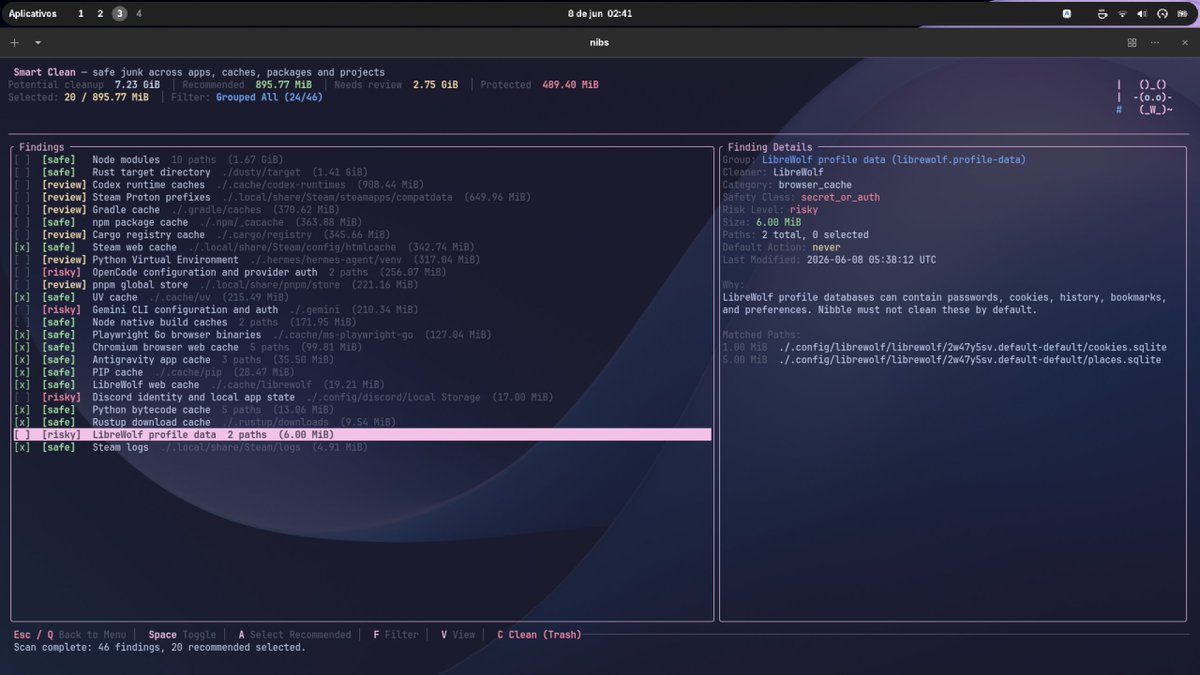The width and height of the screenshot is (1200, 675).
Task: Select Node native build caches row
Action: (362, 322)
